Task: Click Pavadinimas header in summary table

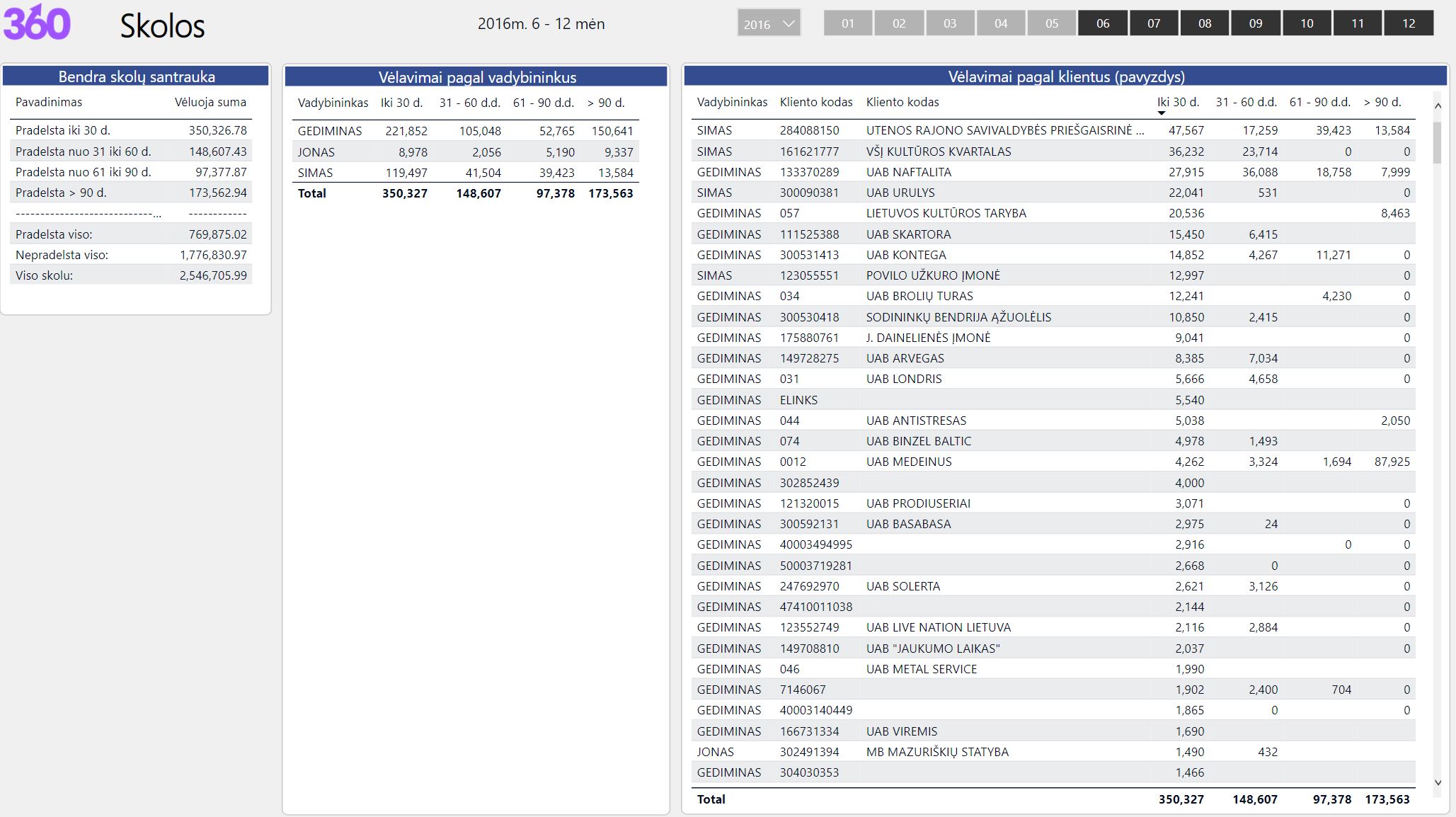Action: coord(49,102)
